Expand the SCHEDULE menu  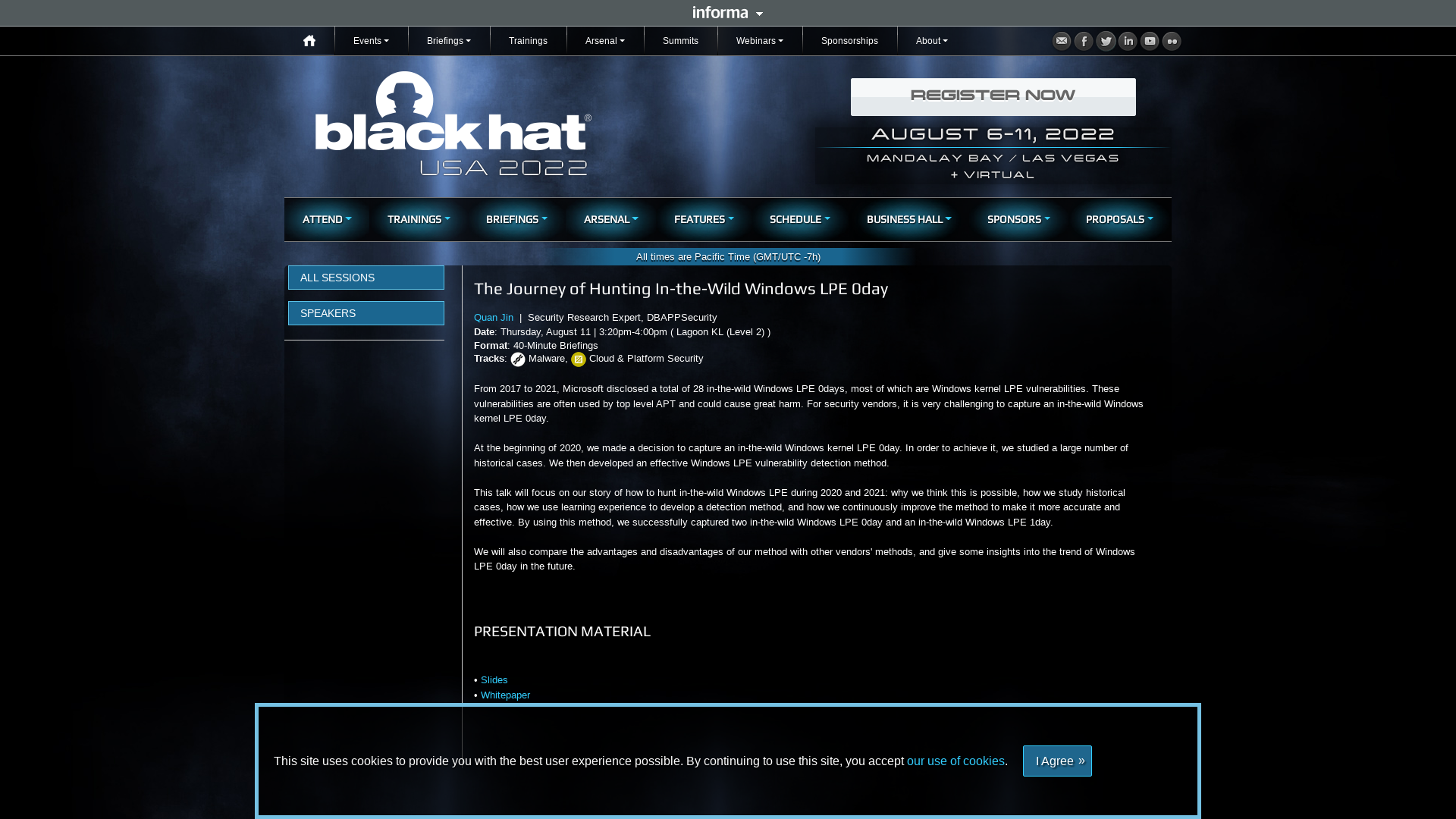(799, 219)
